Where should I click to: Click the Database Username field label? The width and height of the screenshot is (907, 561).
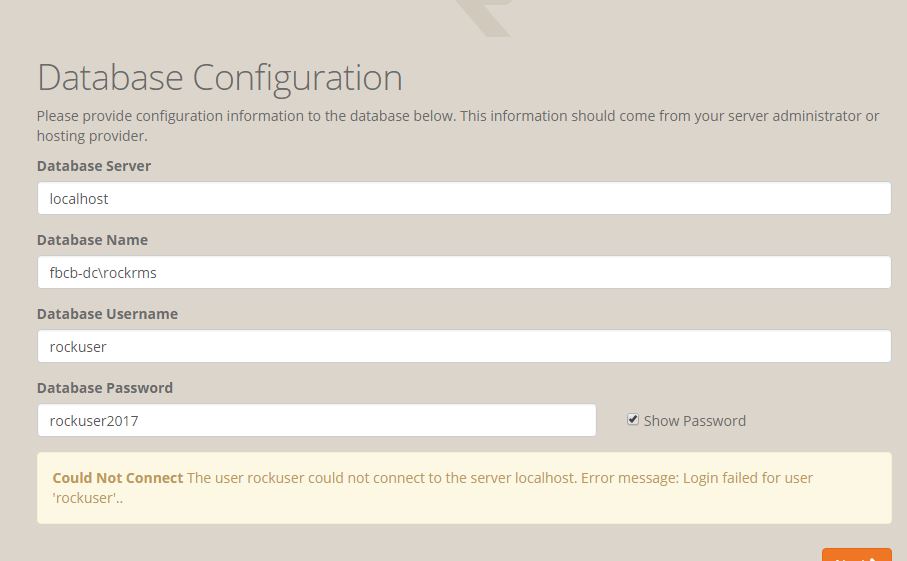pyautogui.click(x=107, y=314)
